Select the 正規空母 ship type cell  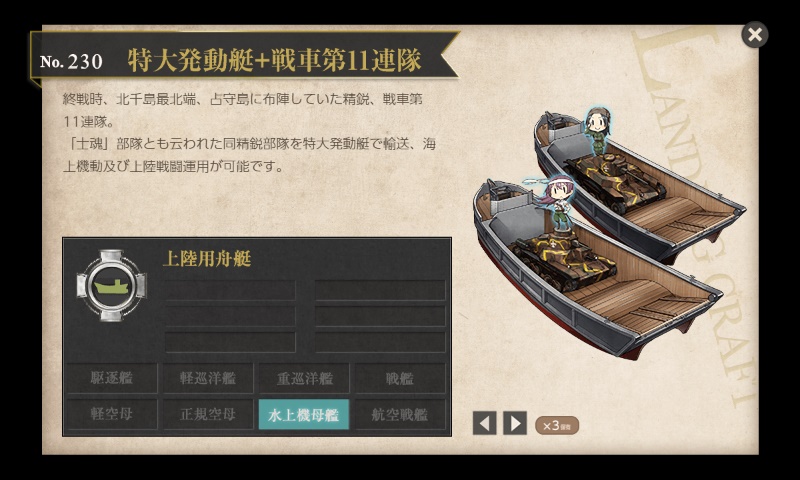click(208, 414)
